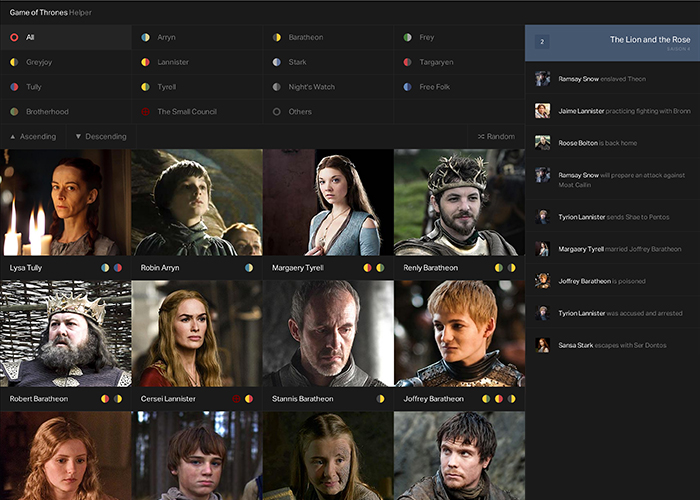Click Cersei Lannister's Lannister house badge

tap(249, 399)
